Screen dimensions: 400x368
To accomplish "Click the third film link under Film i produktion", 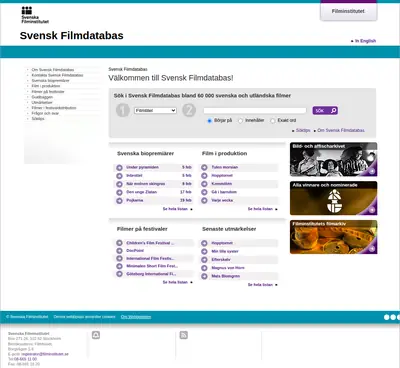I will [222, 184].
